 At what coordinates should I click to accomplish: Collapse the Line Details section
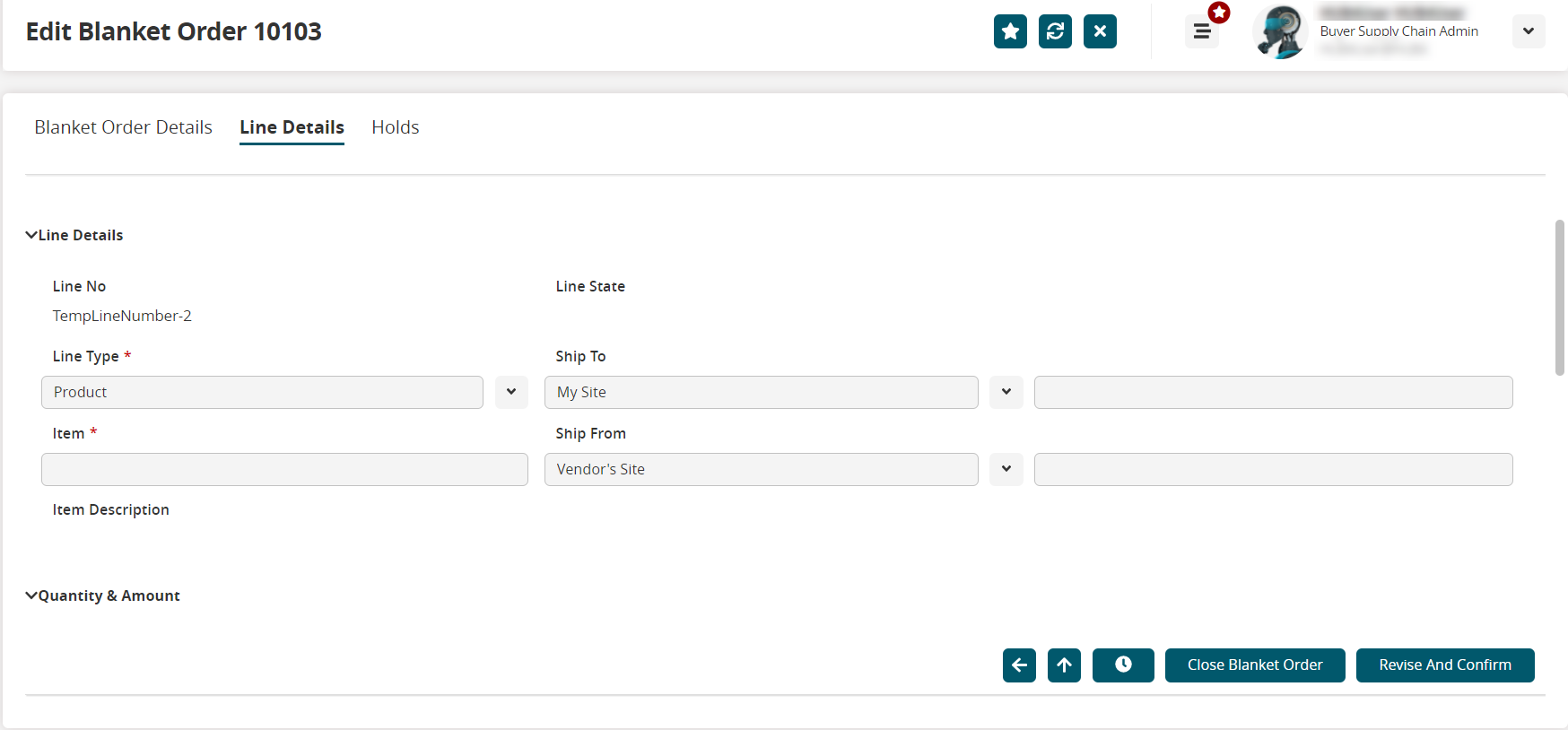point(31,235)
